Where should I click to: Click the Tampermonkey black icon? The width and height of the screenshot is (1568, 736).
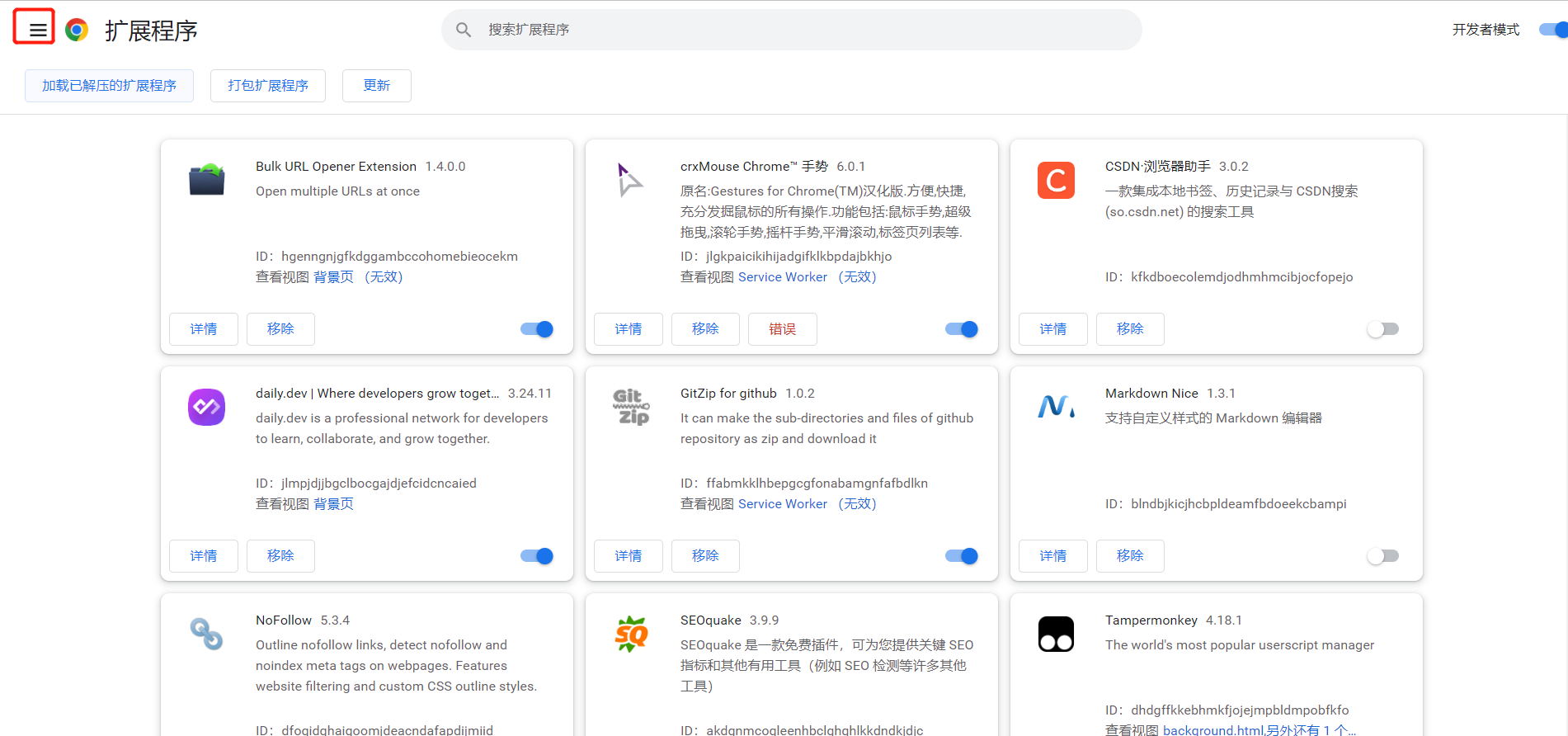[x=1056, y=634]
